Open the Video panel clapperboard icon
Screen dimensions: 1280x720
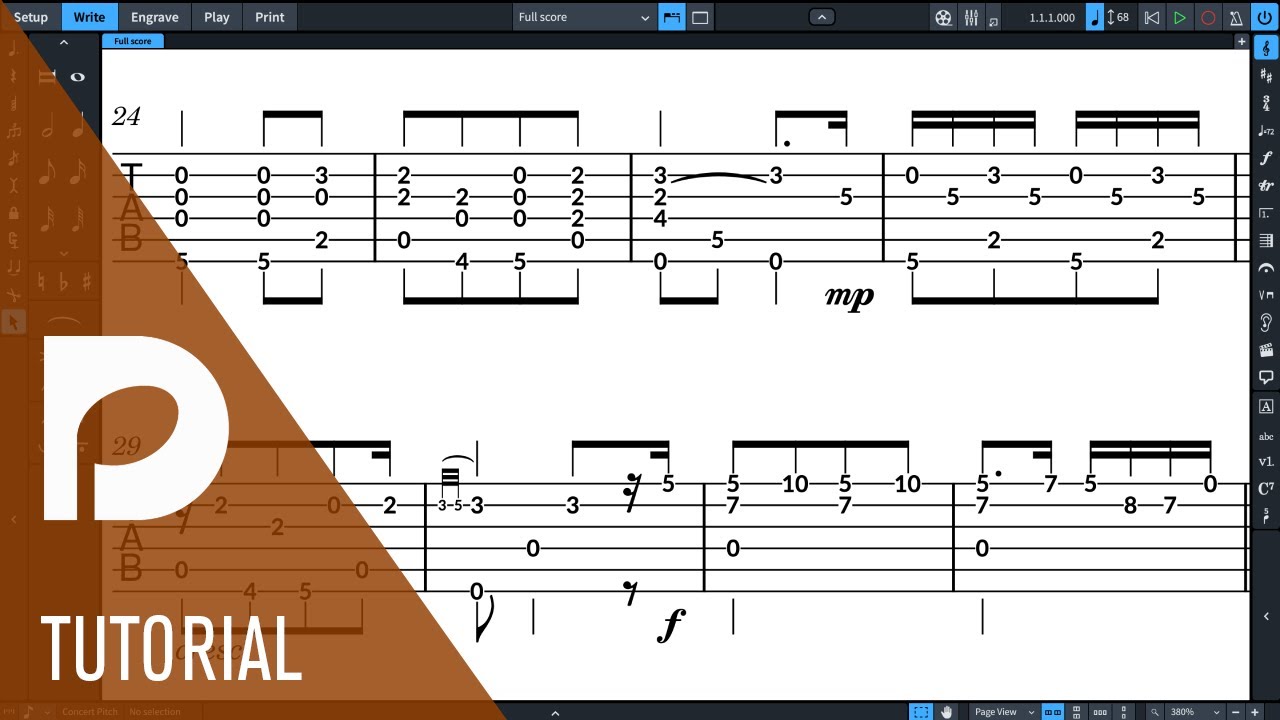1266,350
